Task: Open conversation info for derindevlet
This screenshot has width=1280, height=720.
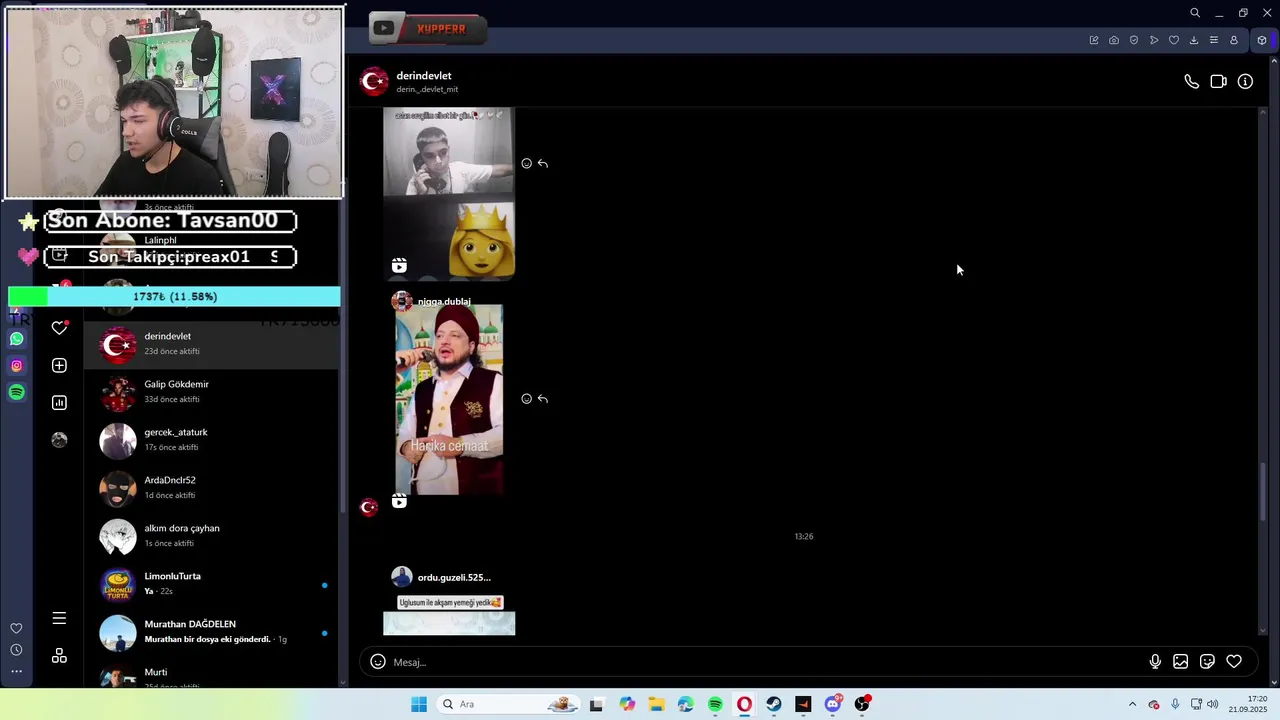Action: point(1245,82)
